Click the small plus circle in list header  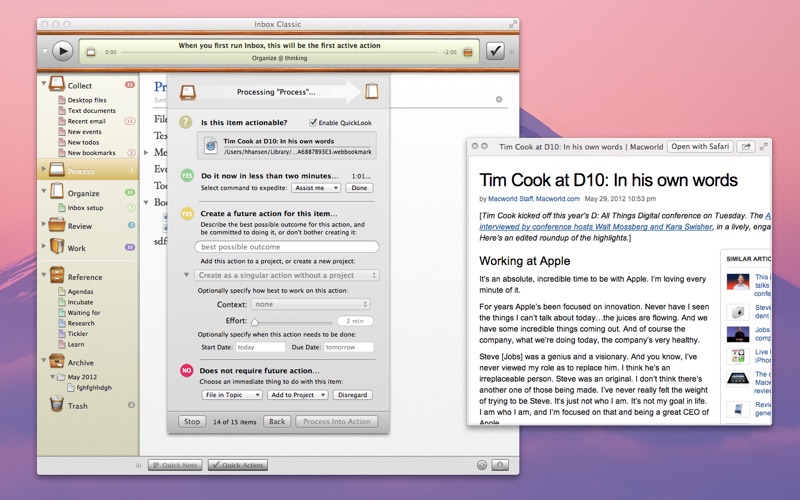[499, 99]
